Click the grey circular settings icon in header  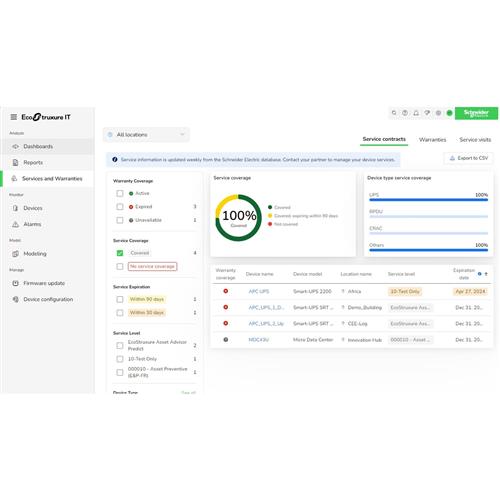coord(438,113)
